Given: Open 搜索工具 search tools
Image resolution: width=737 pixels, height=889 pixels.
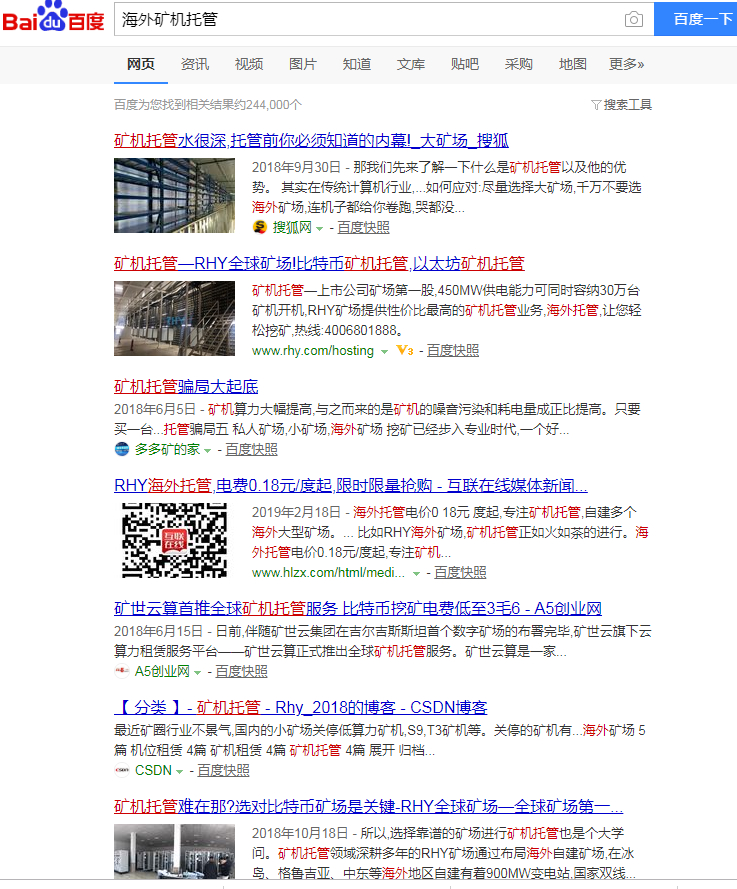Looking at the screenshot, I should (628, 105).
